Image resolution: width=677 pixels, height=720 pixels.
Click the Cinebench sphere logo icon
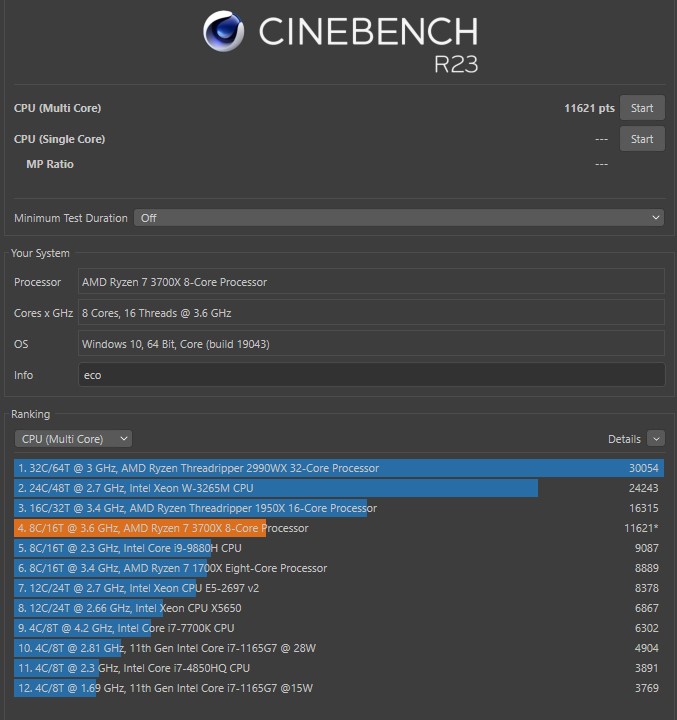(224, 31)
